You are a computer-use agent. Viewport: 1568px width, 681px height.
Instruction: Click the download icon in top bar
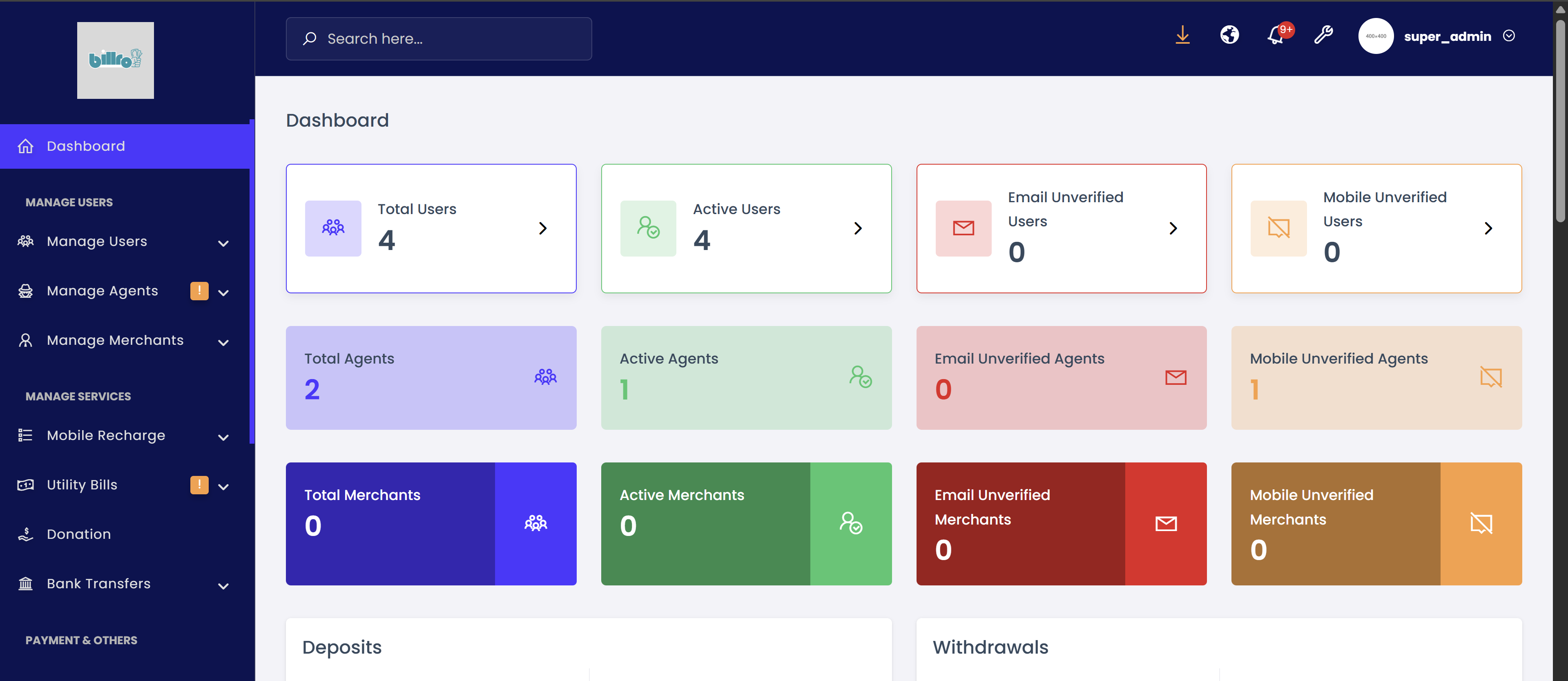[x=1182, y=35]
